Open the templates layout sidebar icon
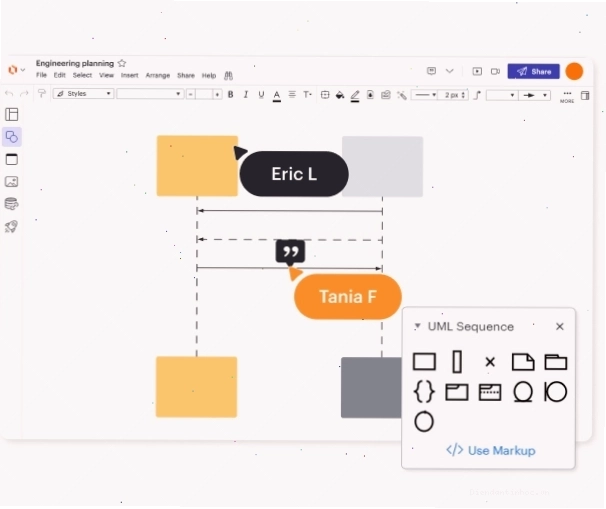Screen dimensions: 606x509 (x=12, y=114)
